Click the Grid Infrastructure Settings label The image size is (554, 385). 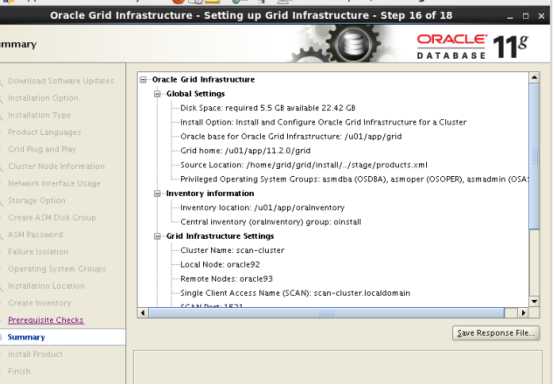tap(220, 236)
